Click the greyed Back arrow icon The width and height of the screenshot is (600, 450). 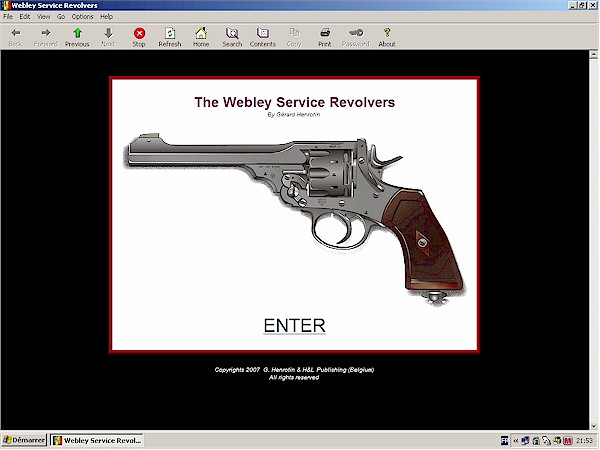[x=16, y=33]
